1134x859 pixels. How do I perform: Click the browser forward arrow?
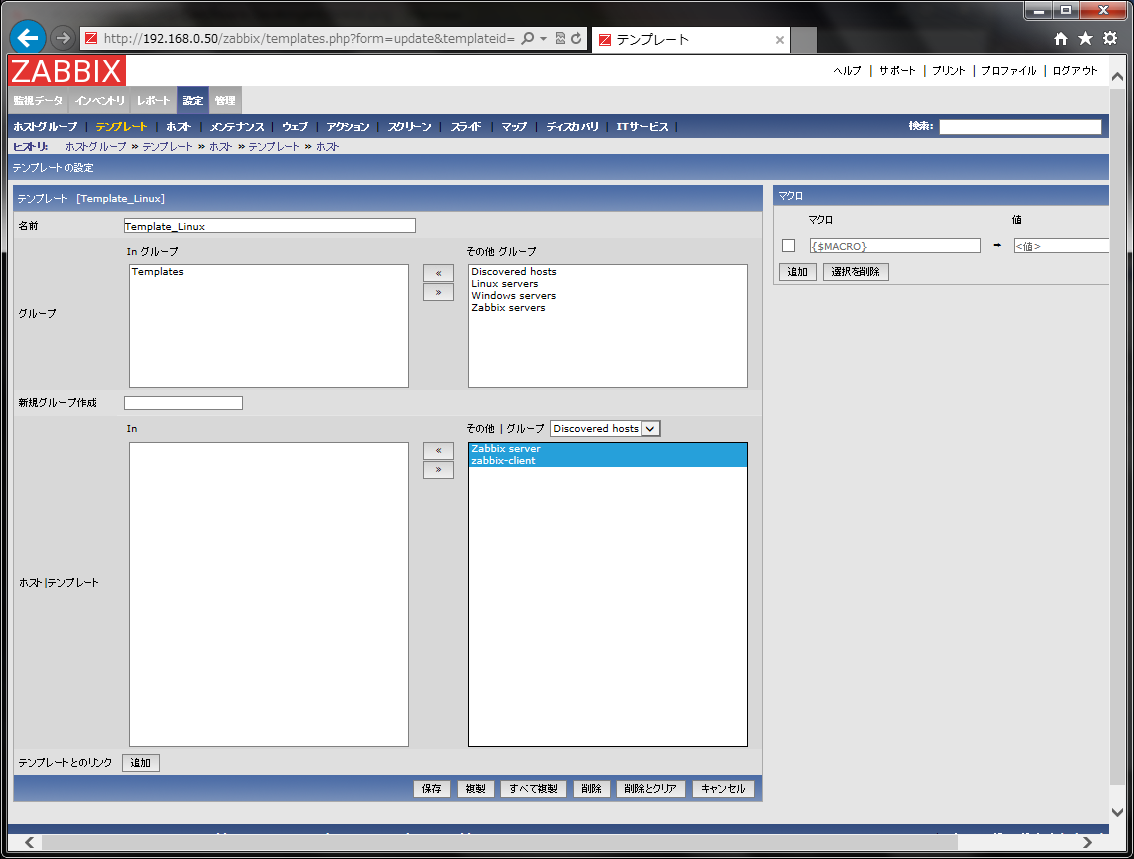click(x=63, y=38)
